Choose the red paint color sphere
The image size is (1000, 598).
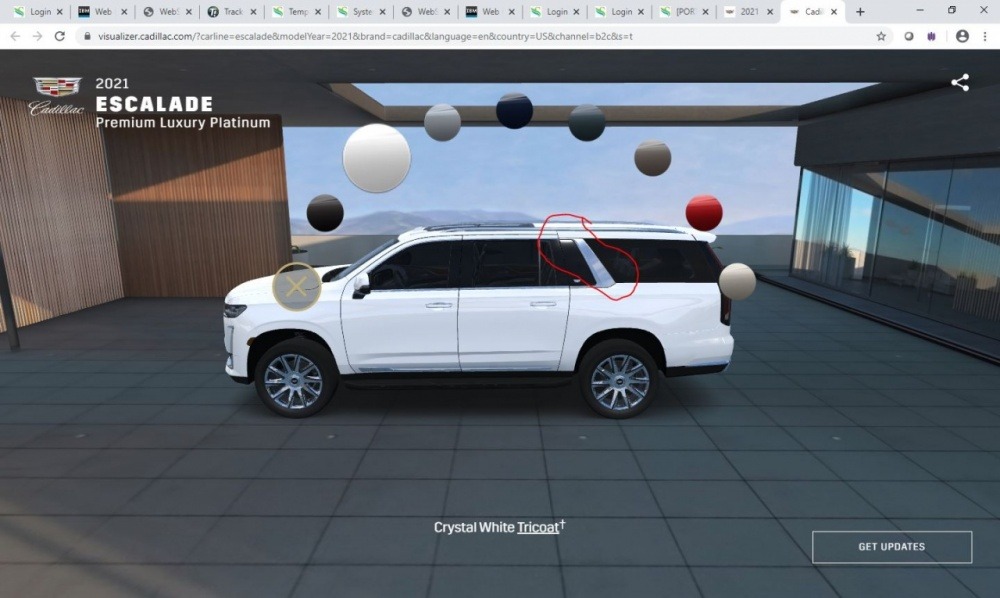point(704,213)
